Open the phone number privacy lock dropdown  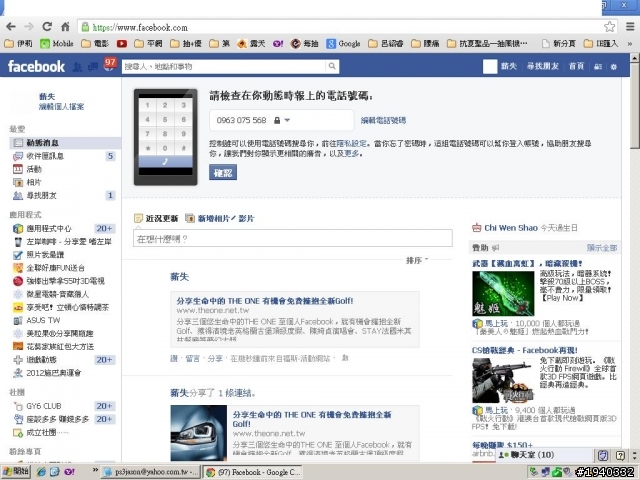282,120
